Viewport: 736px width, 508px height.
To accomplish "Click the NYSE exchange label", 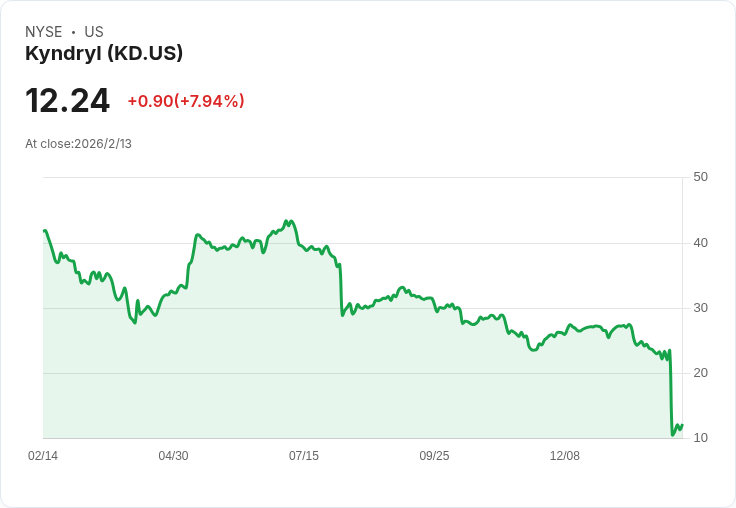I will 44,32.
